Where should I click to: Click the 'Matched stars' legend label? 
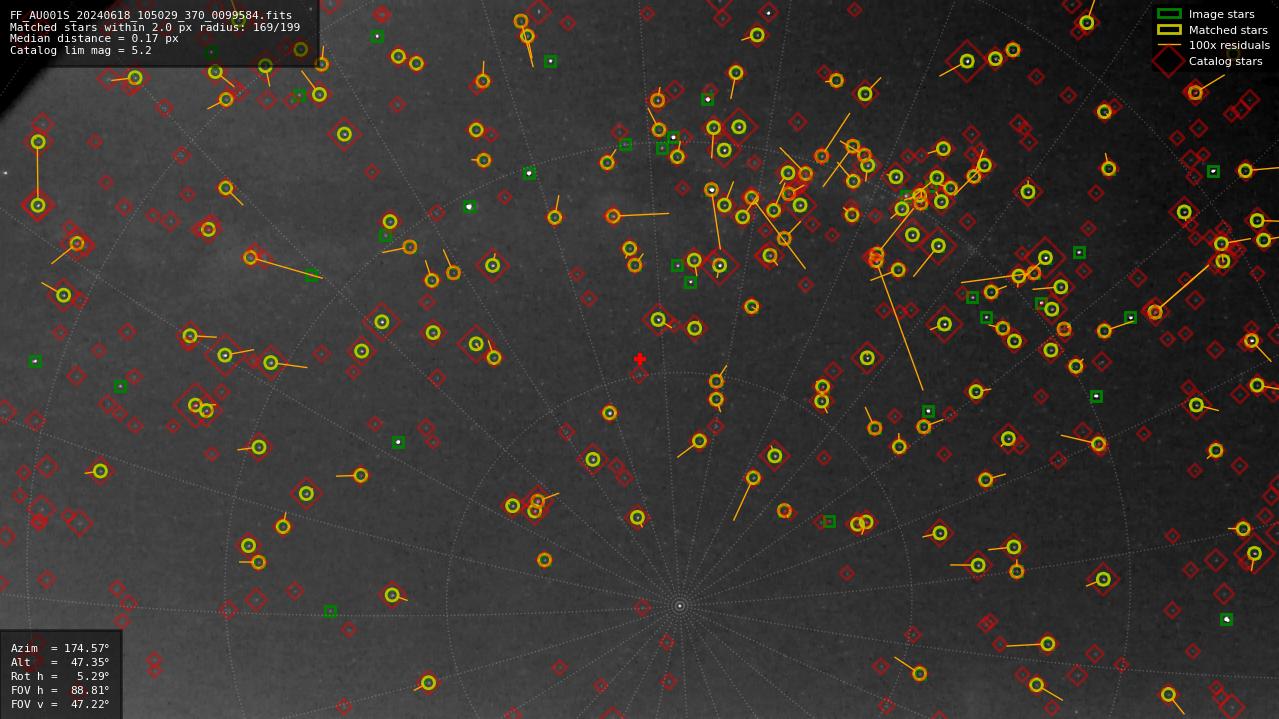tap(1228, 30)
